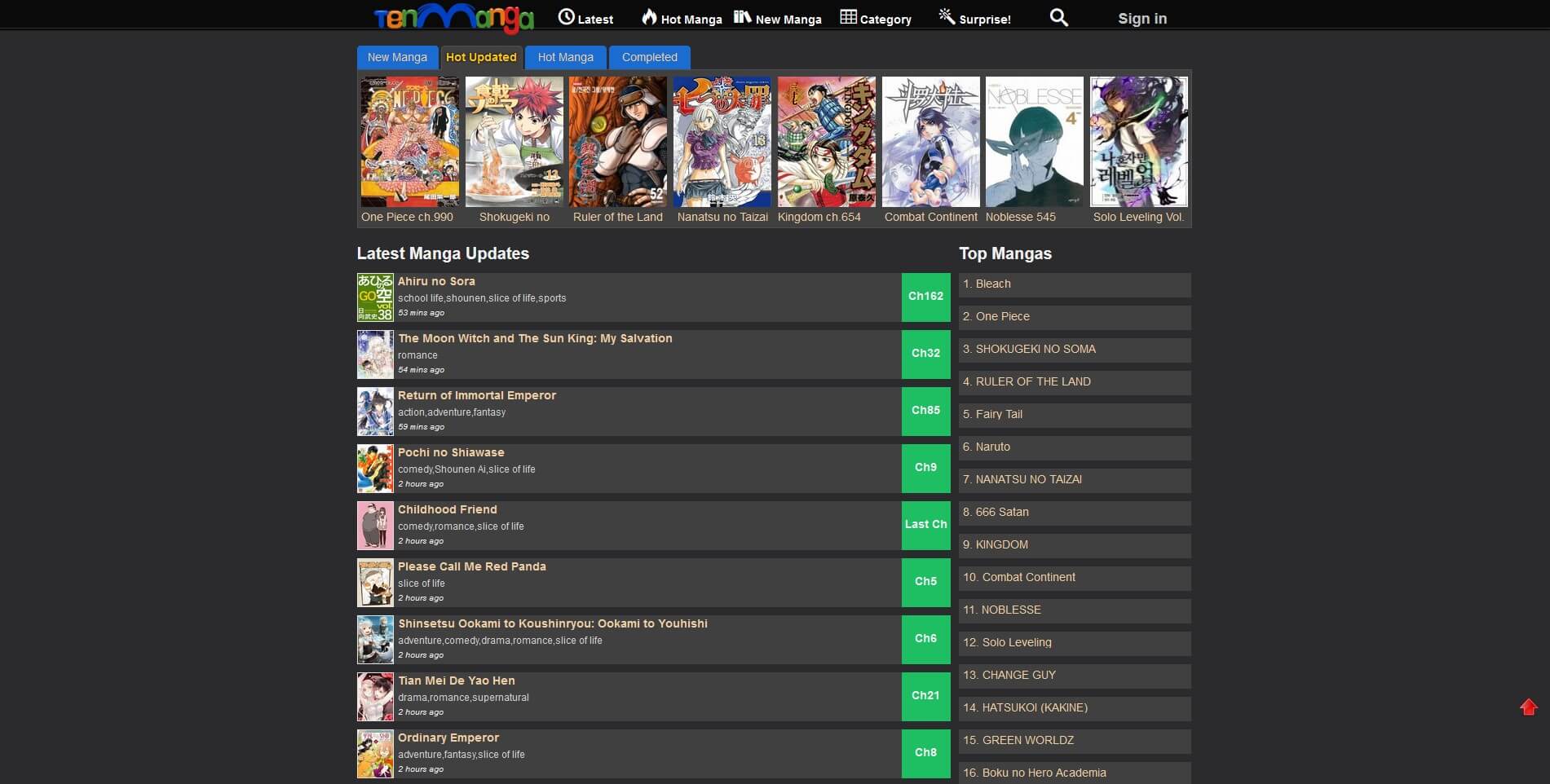Open Return of Immortal Emperor title
Viewport: 1550px width, 784px height.
[x=477, y=395]
